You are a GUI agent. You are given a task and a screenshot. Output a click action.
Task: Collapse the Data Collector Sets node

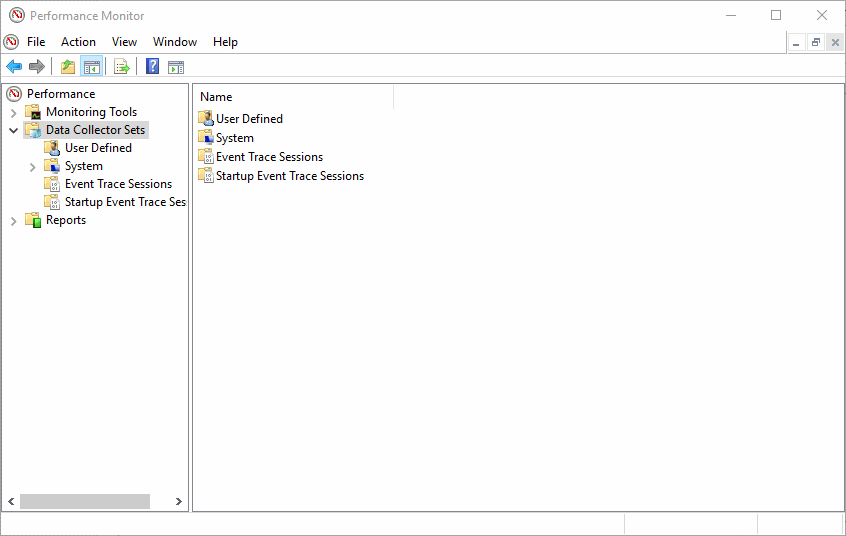pos(14,130)
